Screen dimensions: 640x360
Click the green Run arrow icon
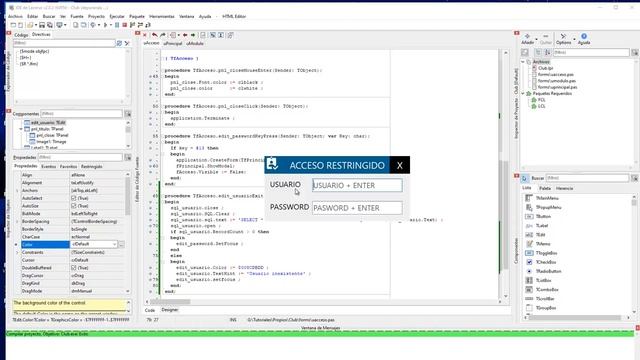[x=105, y=25]
